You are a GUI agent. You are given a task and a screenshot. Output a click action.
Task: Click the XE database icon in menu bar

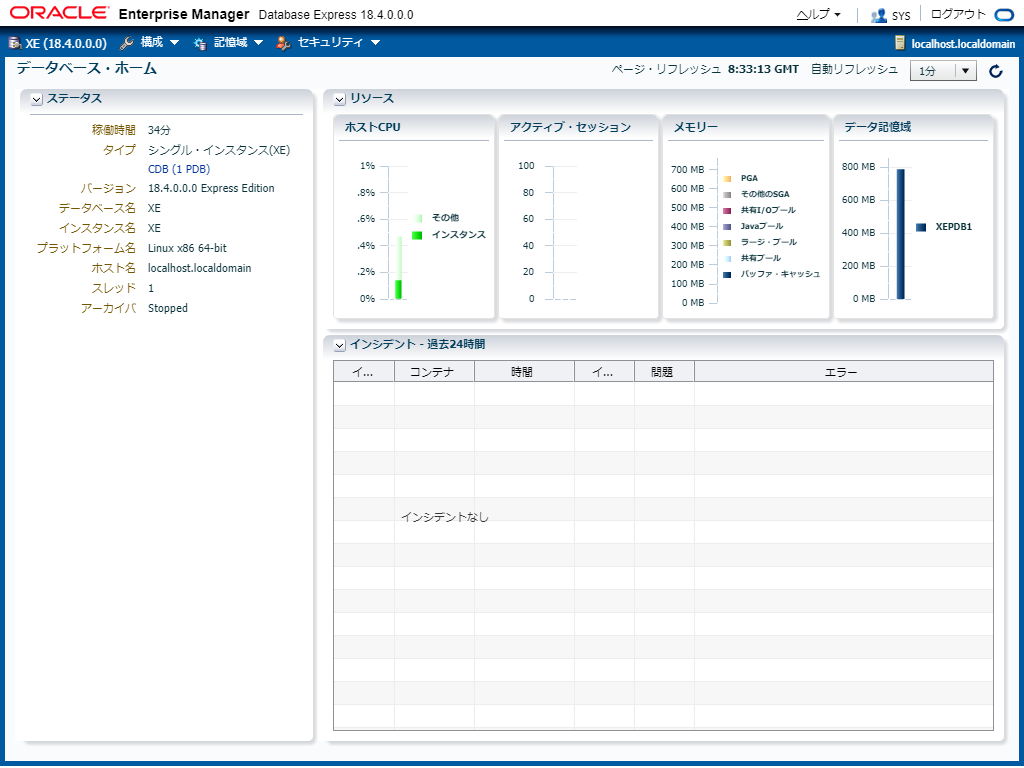(x=14, y=43)
